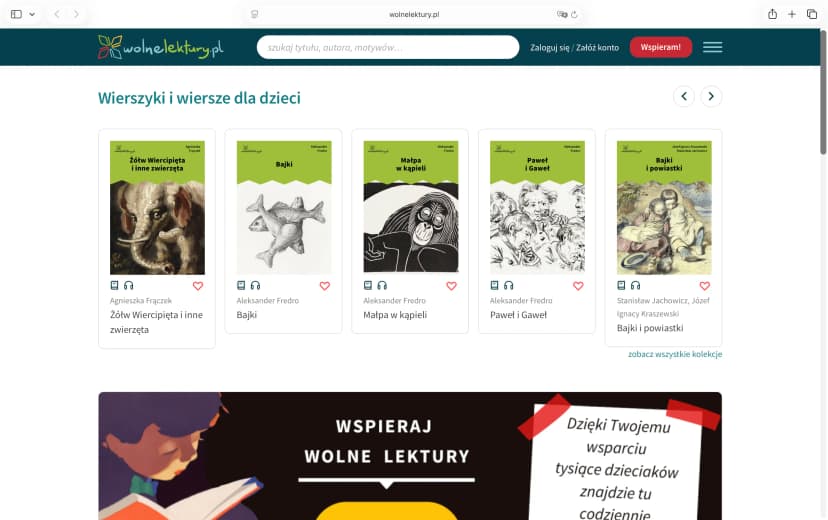Click headphones audiobook icon under Bajki

pyautogui.click(x=256, y=286)
